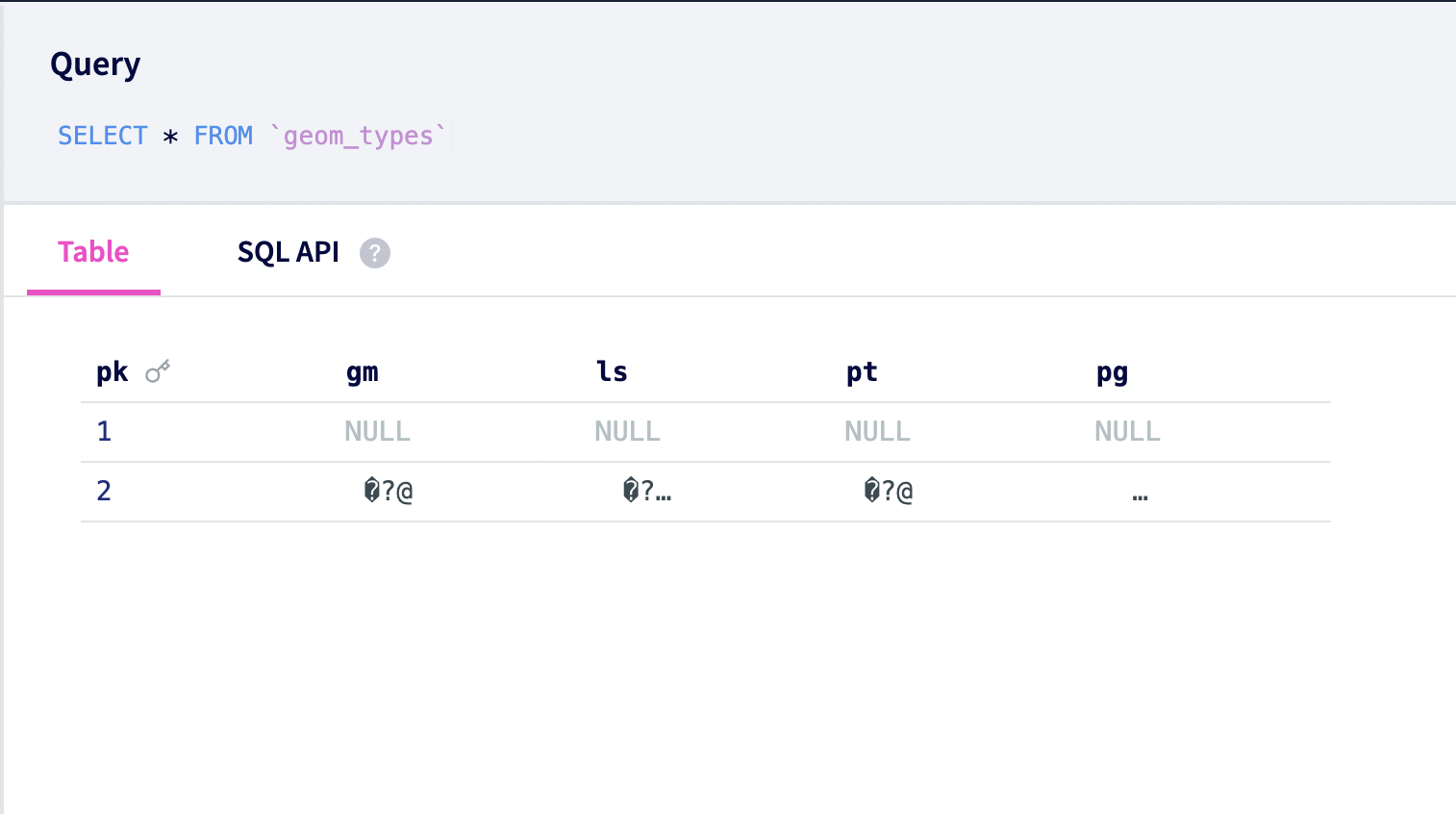1456x814 pixels.
Task: Click the Query heading
Action: coord(95,64)
